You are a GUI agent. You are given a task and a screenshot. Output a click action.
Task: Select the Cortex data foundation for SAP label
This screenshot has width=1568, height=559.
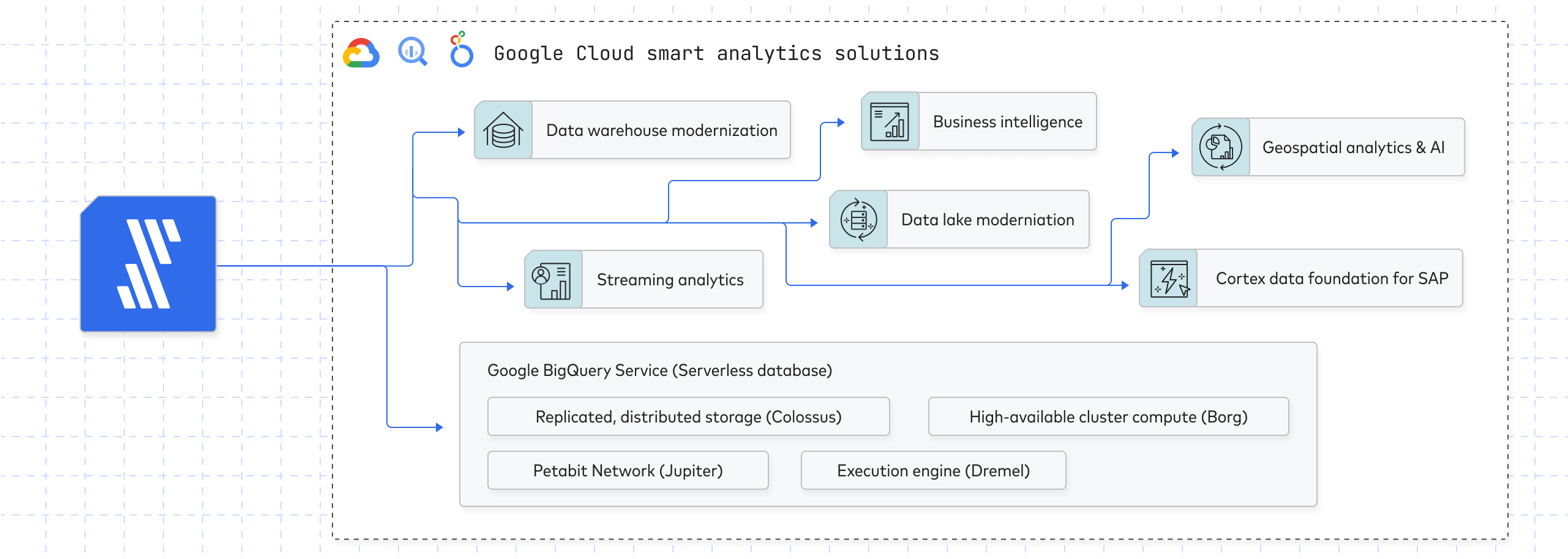1332,279
